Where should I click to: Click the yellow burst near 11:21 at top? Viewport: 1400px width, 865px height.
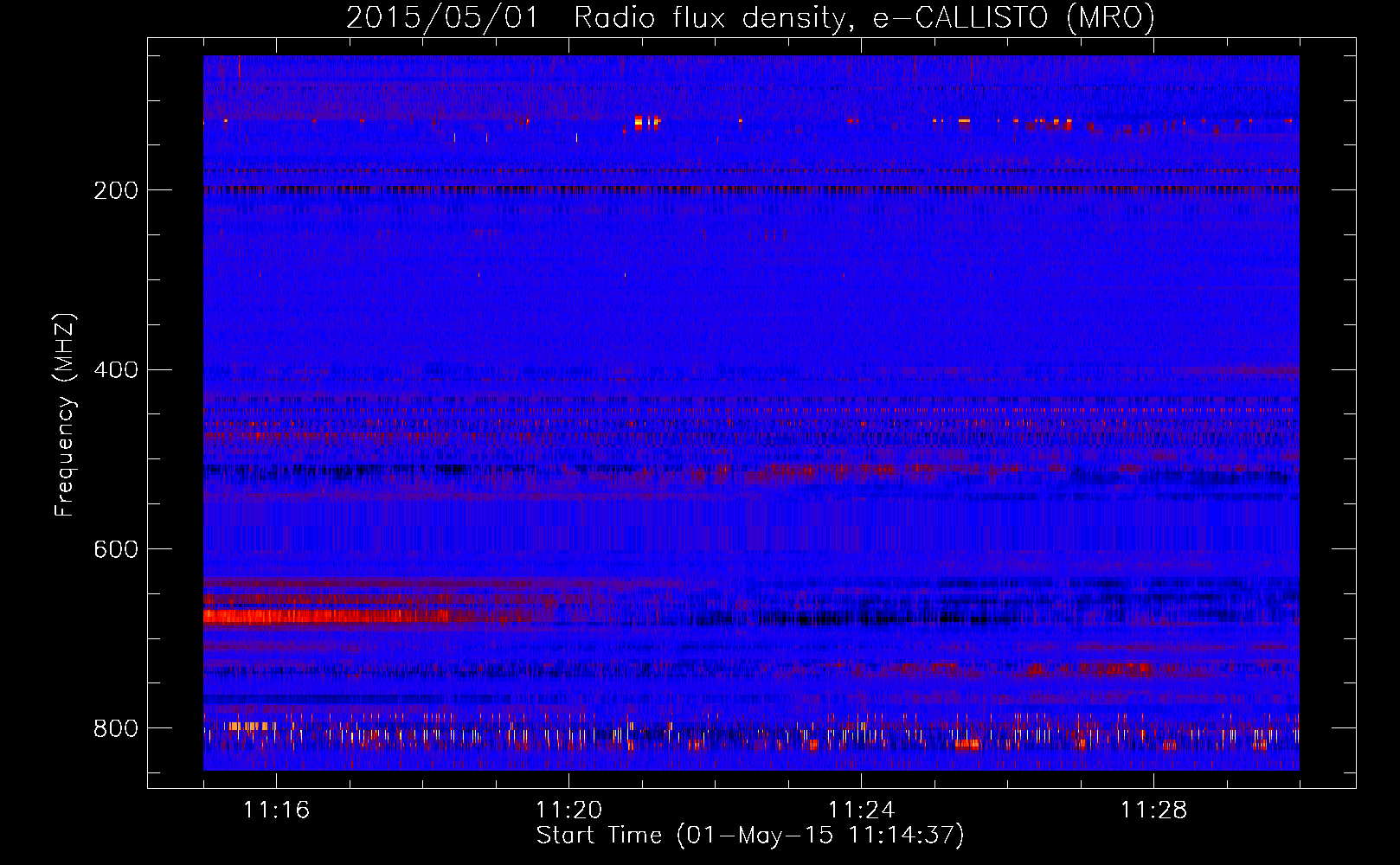[645, 122]
